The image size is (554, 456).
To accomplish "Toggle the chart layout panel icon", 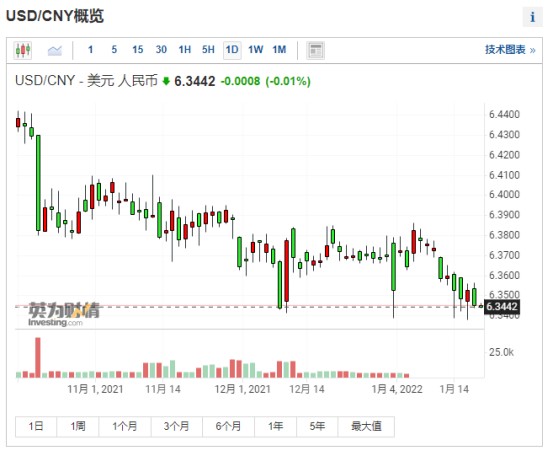I will 315,50.
